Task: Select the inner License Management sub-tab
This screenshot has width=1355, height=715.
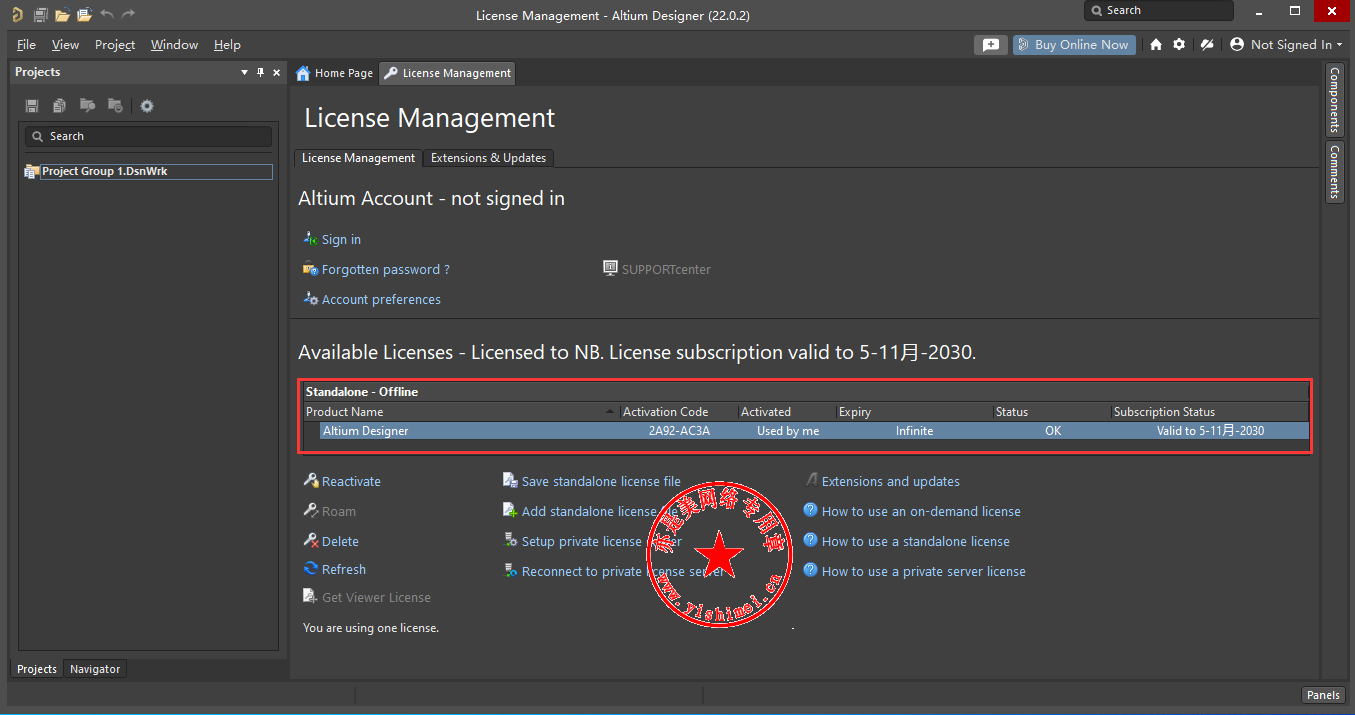Action: tap(358, 158)
